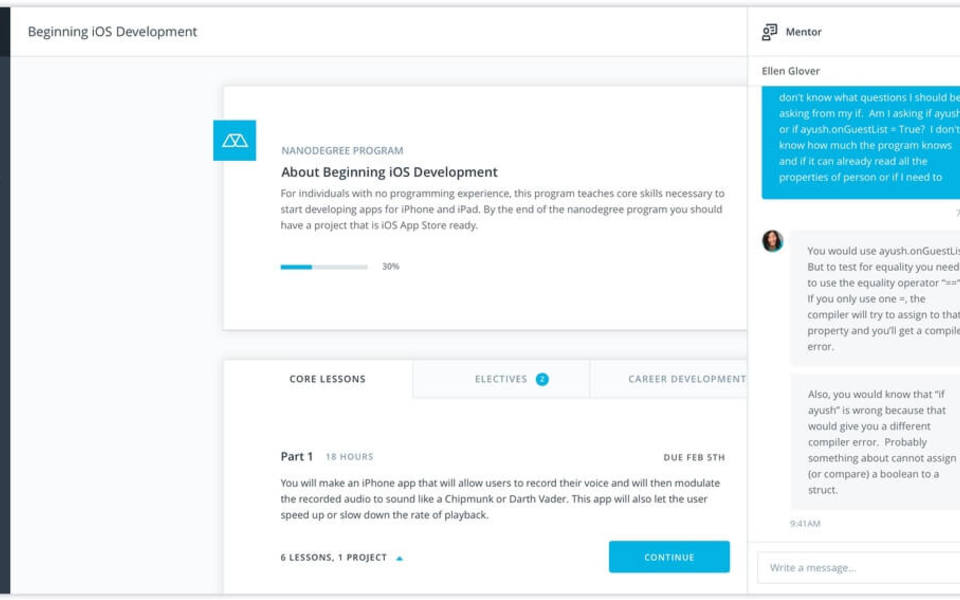
Task: Collapse the 6 lessons, 1 project arrow
Action: click(x=399, y=558)
